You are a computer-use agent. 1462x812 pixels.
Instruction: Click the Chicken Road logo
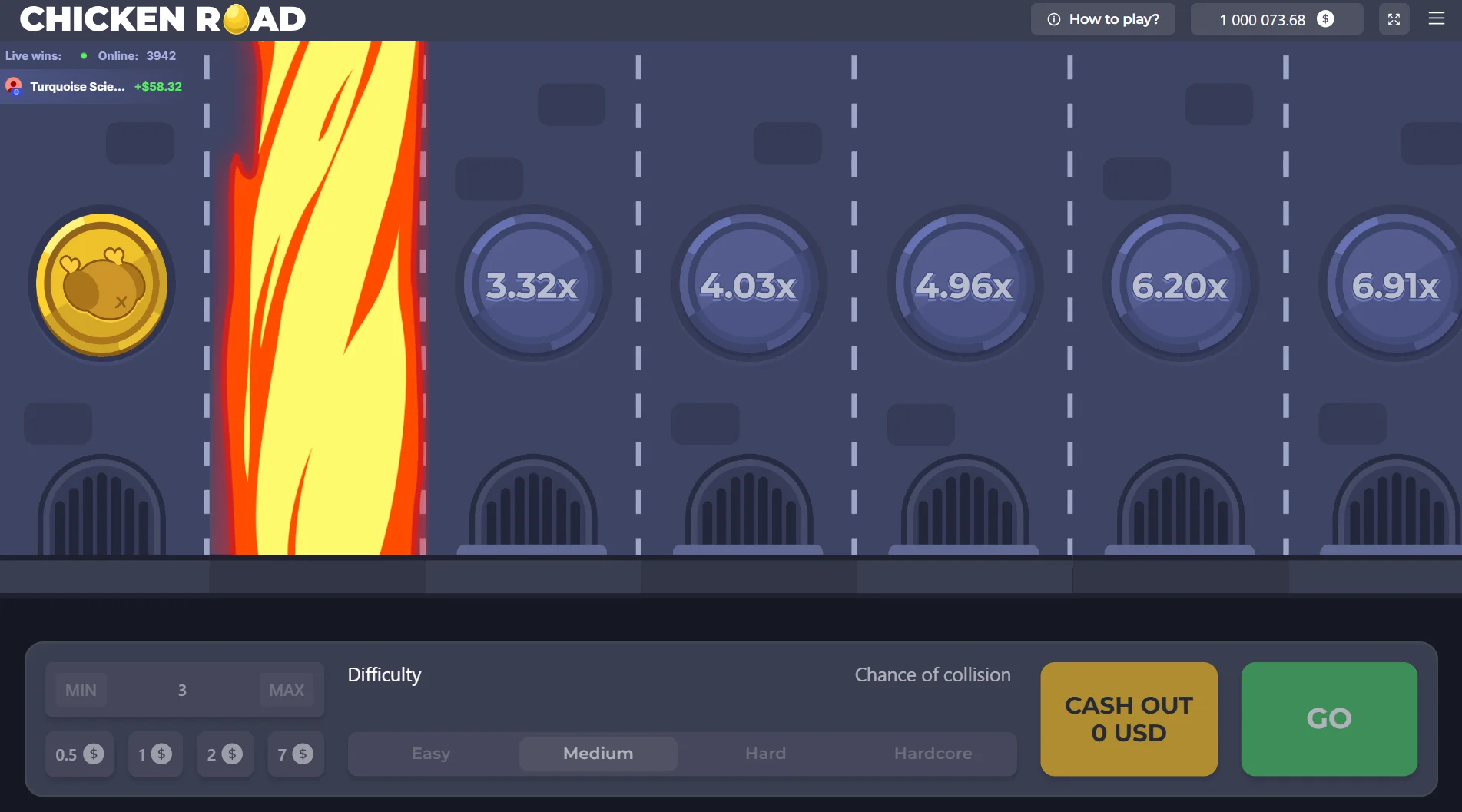click(x=162, y=19)
